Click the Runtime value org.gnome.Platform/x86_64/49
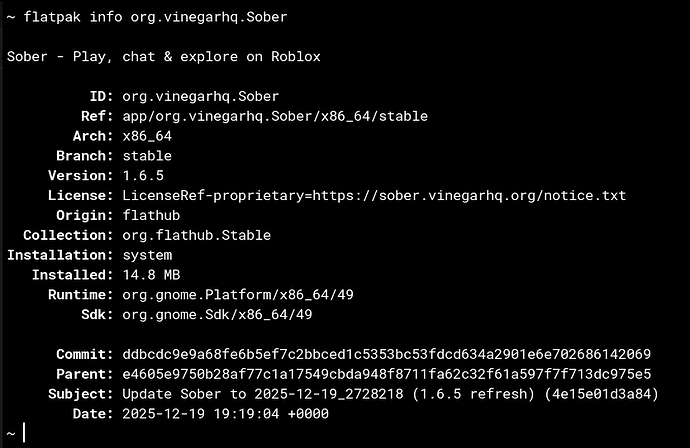690x448 pixels. click(237, 294)
